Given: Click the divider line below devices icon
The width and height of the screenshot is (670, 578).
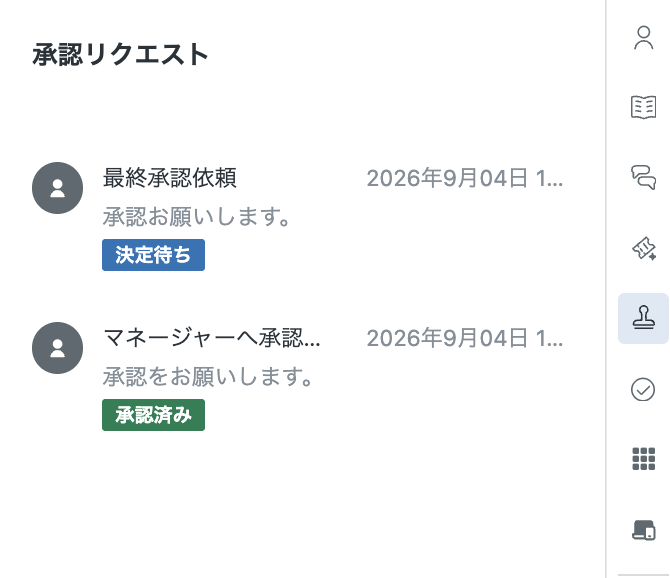Looking at the screenshot, I should pyautogui.click(x=644, y=575).
